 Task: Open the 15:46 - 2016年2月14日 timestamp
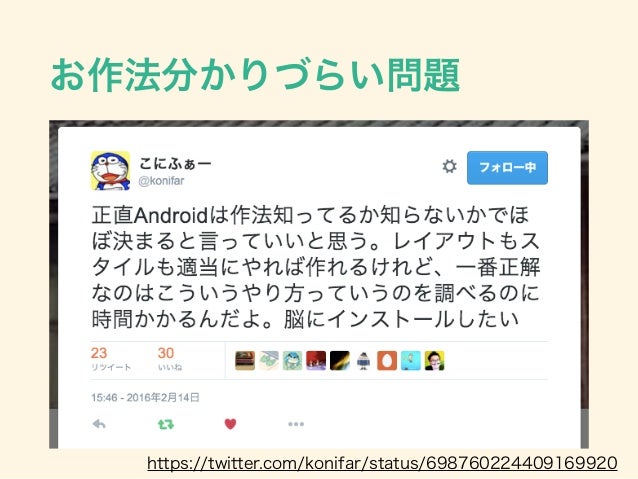point(145,397)
